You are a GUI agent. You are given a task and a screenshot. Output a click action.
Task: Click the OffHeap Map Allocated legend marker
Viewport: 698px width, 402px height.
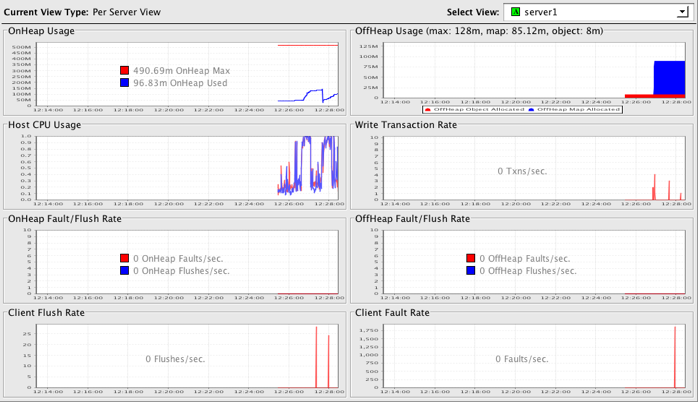pyautogui.click(x=531, y=110)
